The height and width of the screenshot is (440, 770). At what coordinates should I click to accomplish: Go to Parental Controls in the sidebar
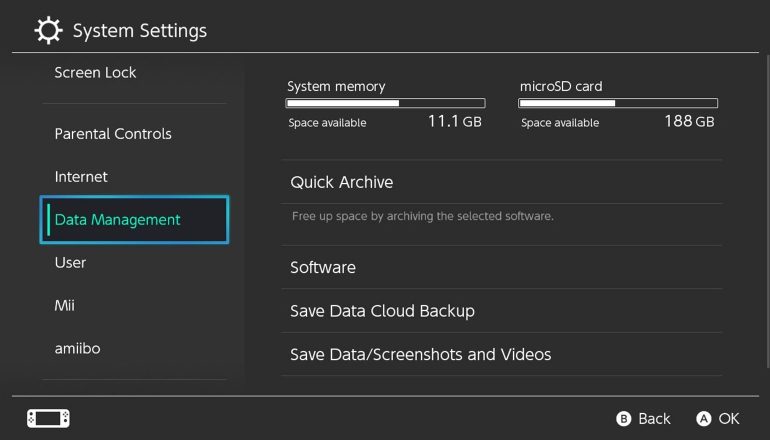tap(113, 134)
